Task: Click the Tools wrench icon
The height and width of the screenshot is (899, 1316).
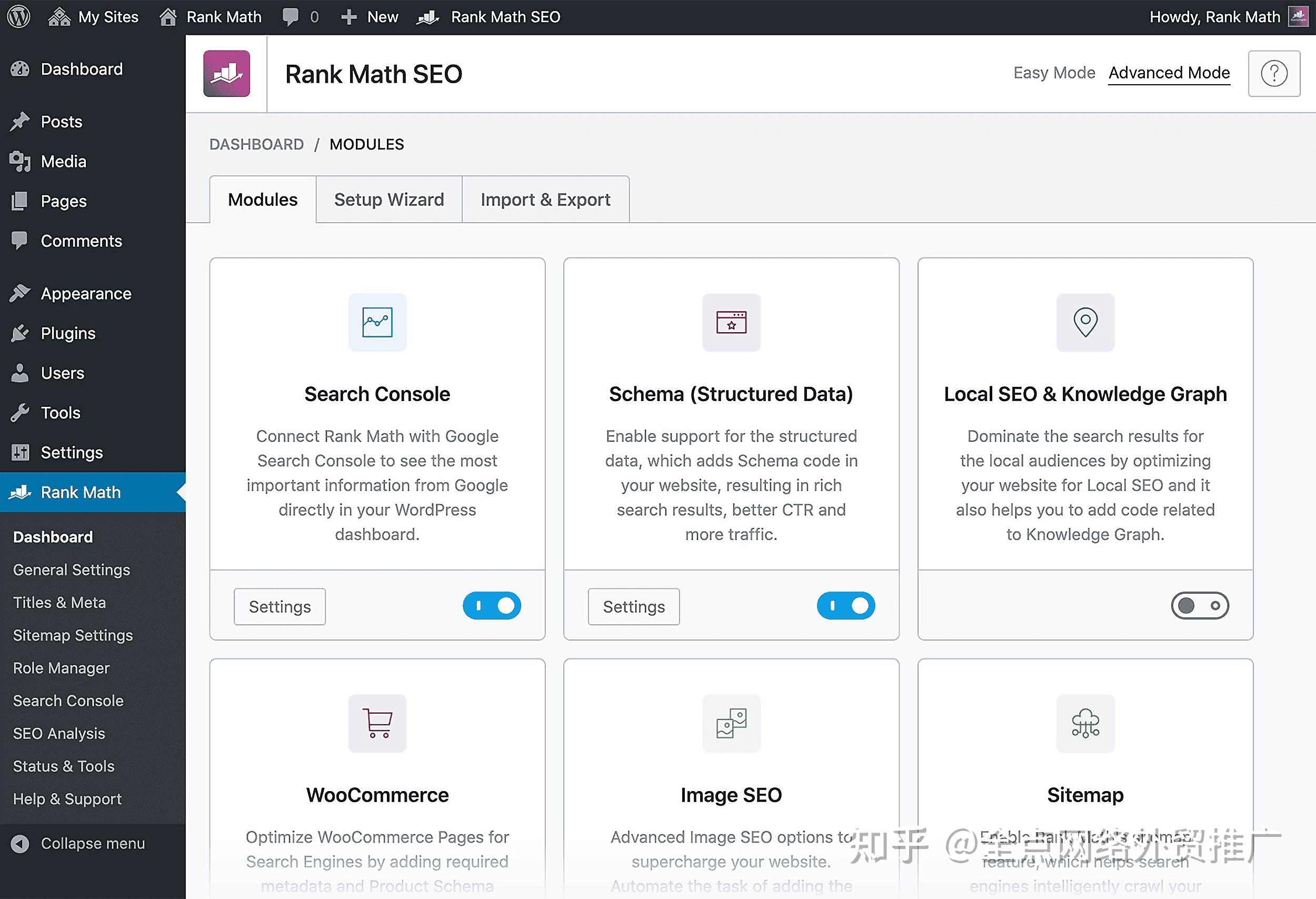Action: click(20, 413)
